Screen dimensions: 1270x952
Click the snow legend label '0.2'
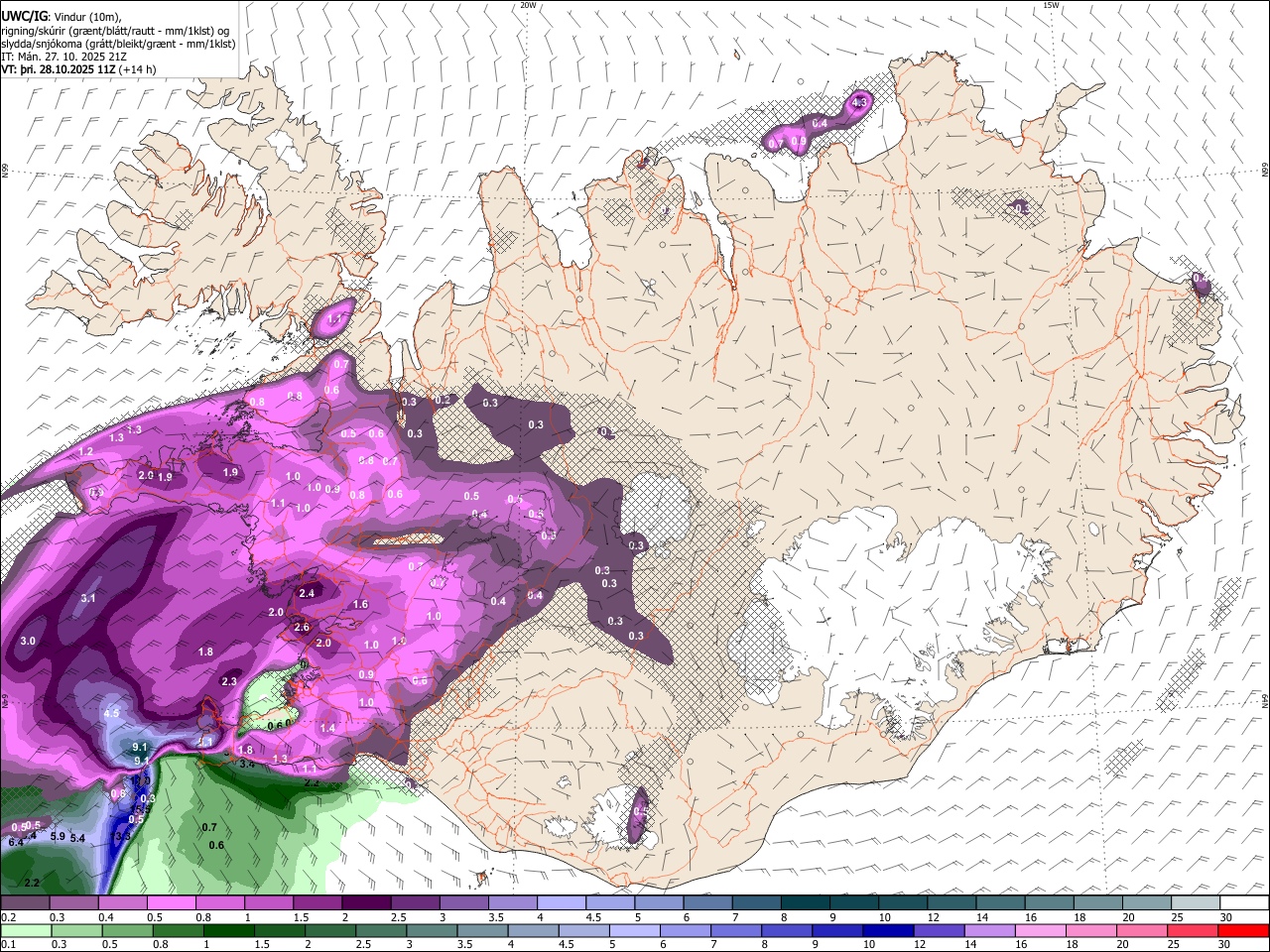[7, 917]
